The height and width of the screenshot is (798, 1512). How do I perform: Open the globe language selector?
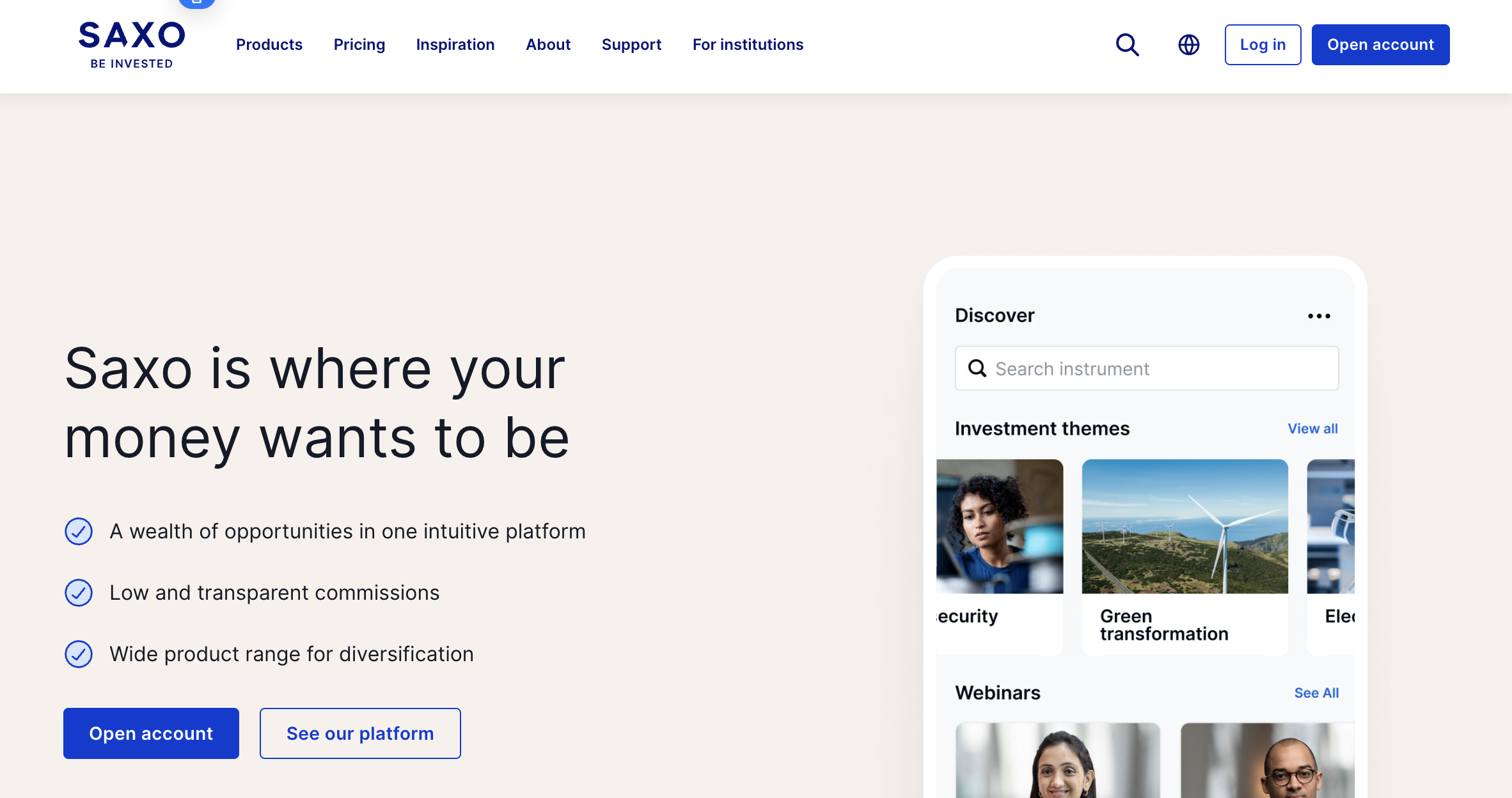pos(1188,45)
